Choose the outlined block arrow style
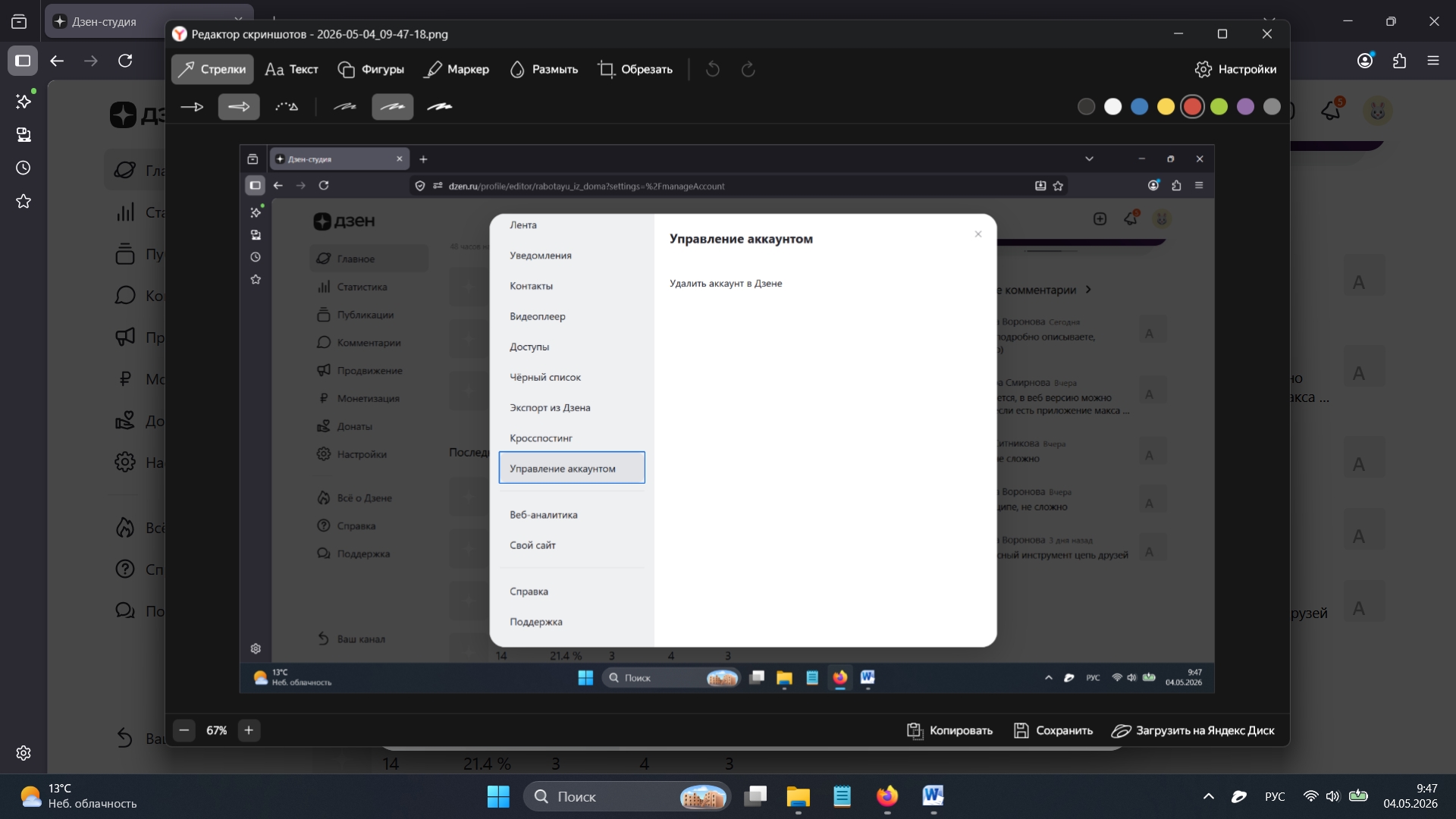The height and width of the screenshot is (819, 1456). 239,107
